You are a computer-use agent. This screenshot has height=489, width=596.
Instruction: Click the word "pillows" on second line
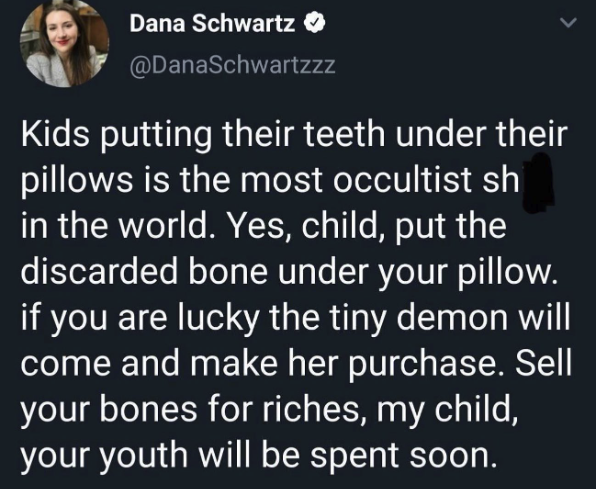coord(77,181)
